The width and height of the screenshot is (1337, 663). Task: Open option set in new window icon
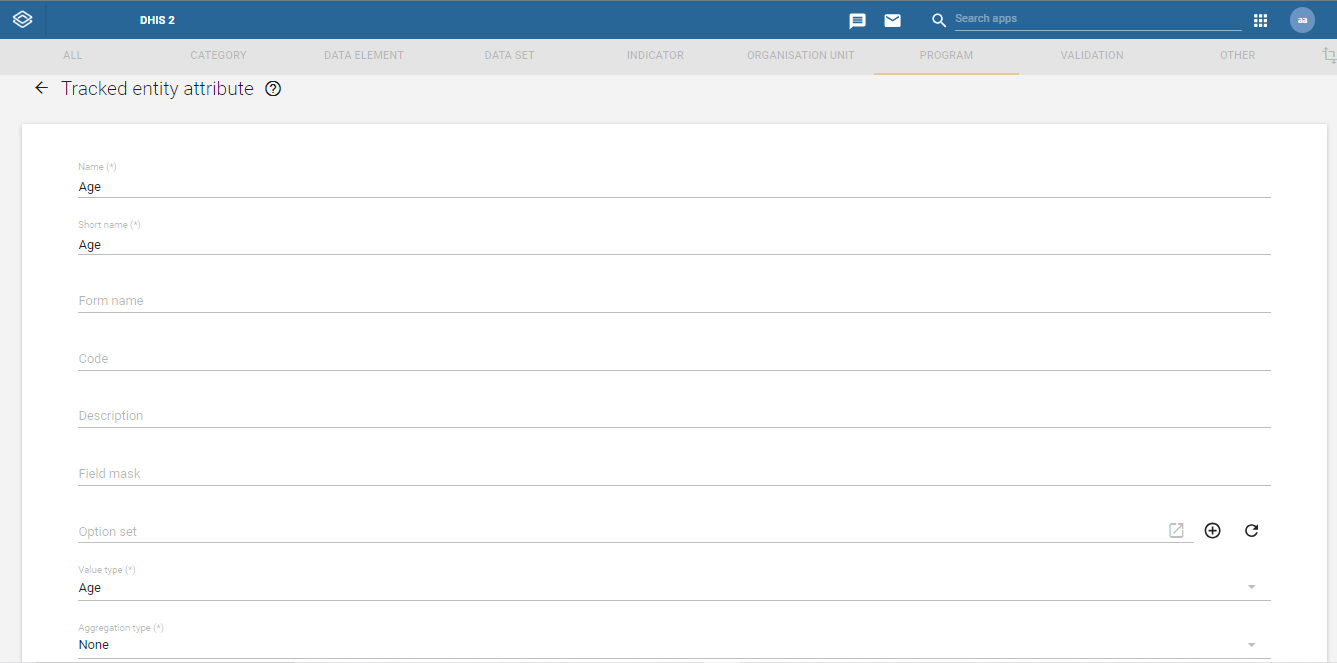point(1176,531)
